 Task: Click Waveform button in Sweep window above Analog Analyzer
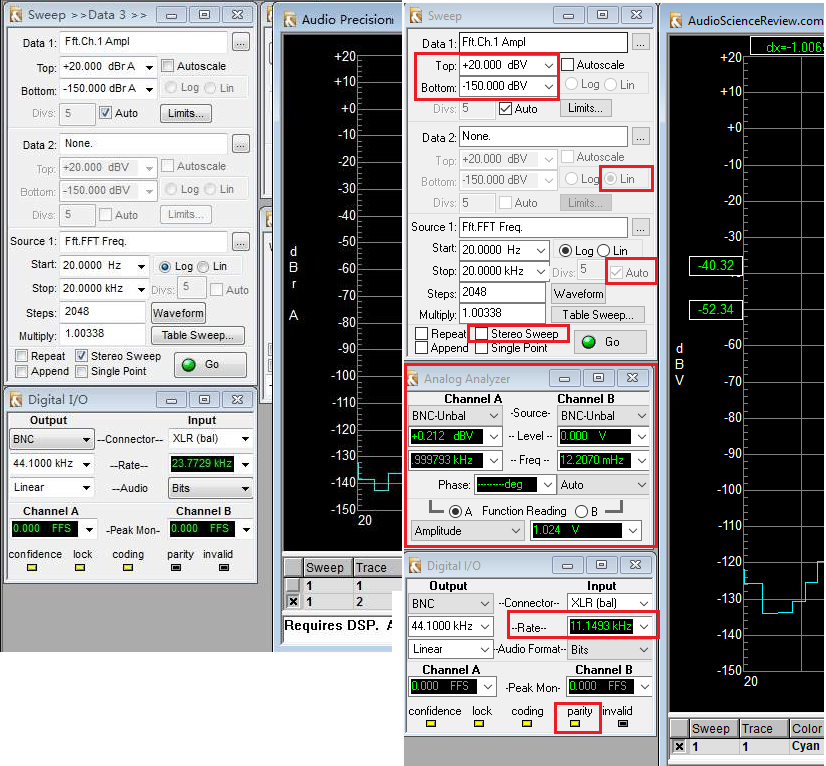pyautogui.click(x=578, y=294)
